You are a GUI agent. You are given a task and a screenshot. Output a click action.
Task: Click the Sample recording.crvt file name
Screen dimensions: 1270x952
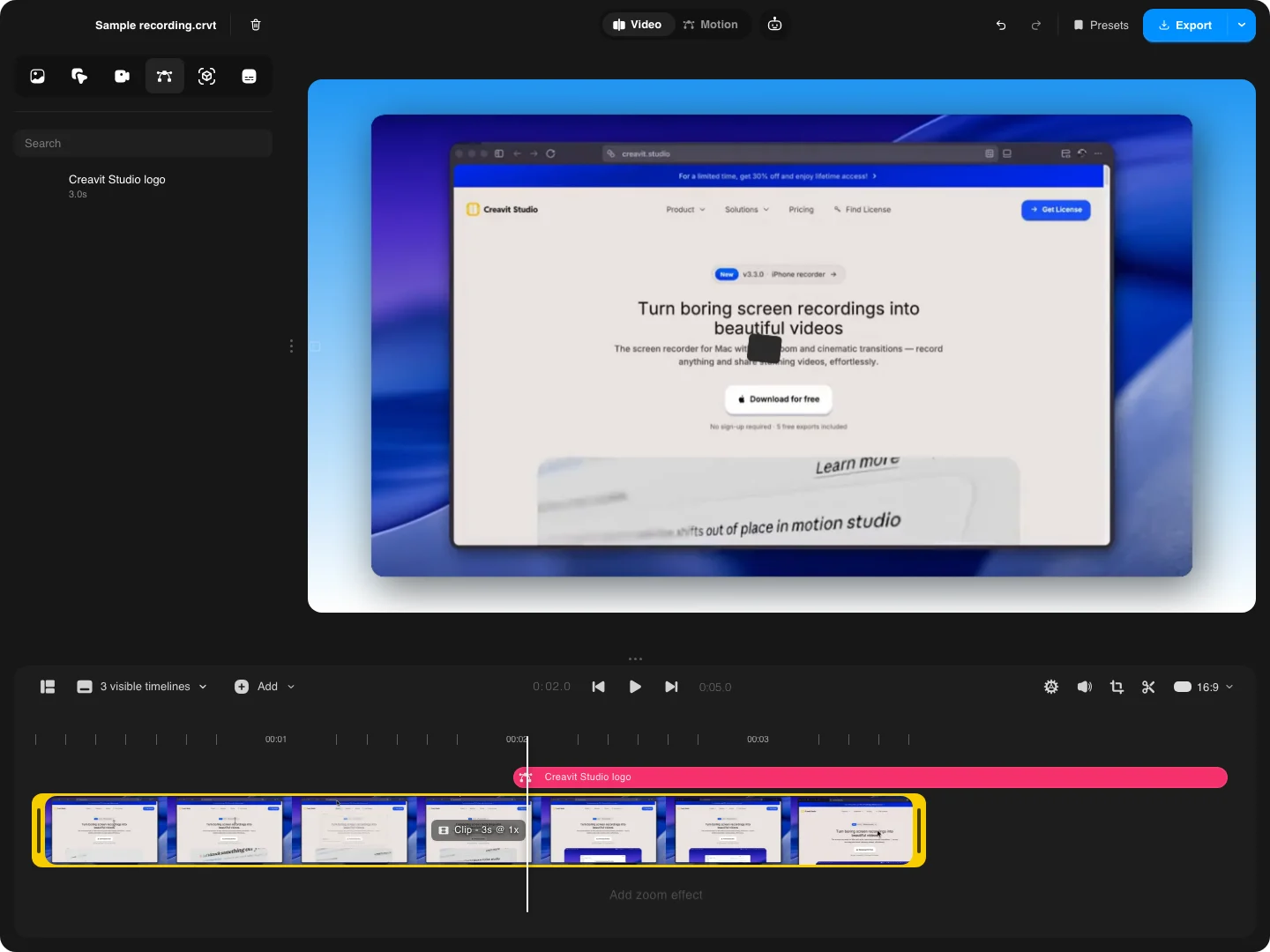[x=155, y=25]
